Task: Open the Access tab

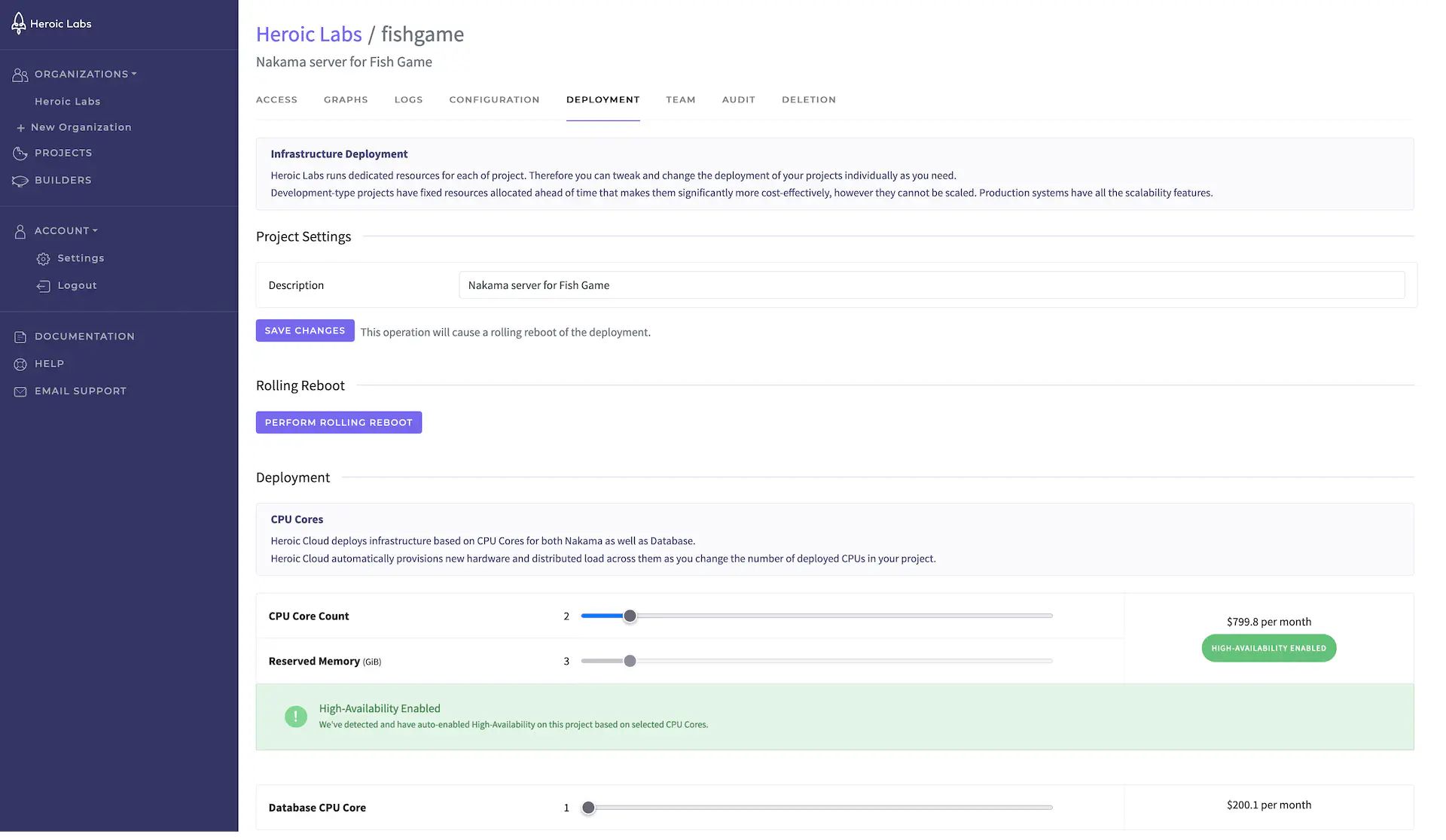Action: pyautogui.click(x=276, y=99)
